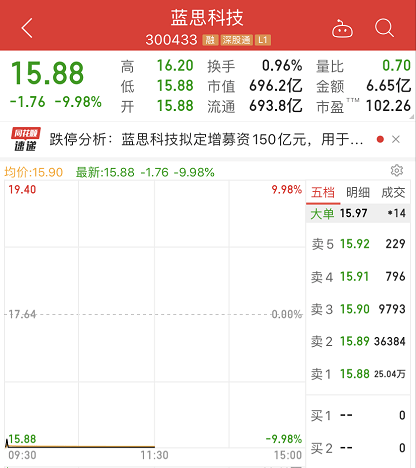Tap the circulating value 693.8亿
The image size is (416, 468).
[x=276, y=106]
